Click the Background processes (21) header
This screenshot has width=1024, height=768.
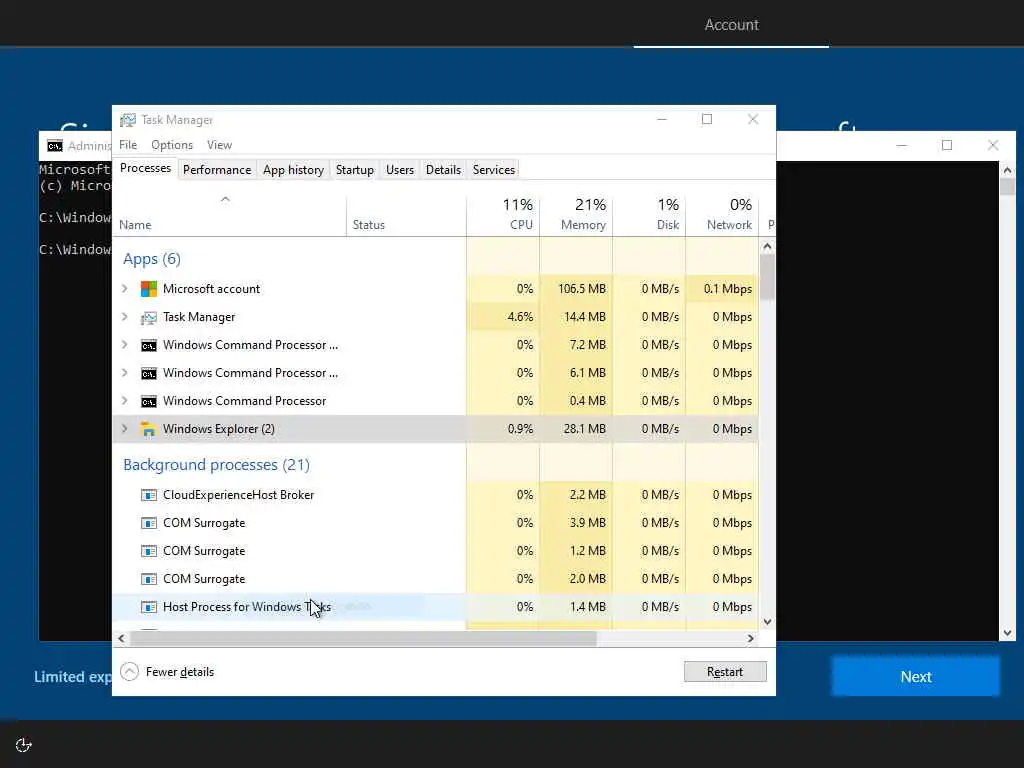(216, 465)
